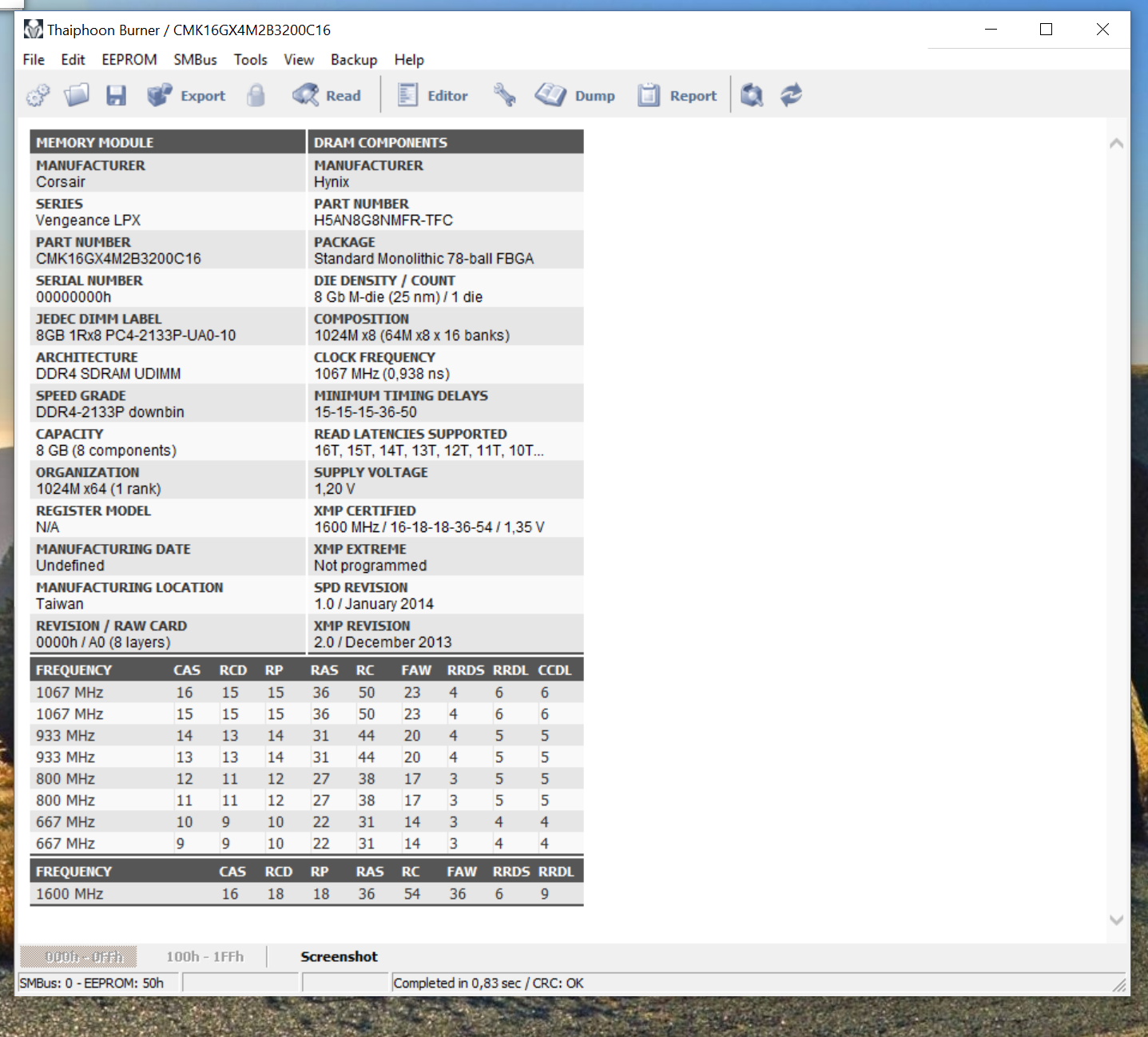Click the Read SPD toolbar button

[x=327, y=96]
